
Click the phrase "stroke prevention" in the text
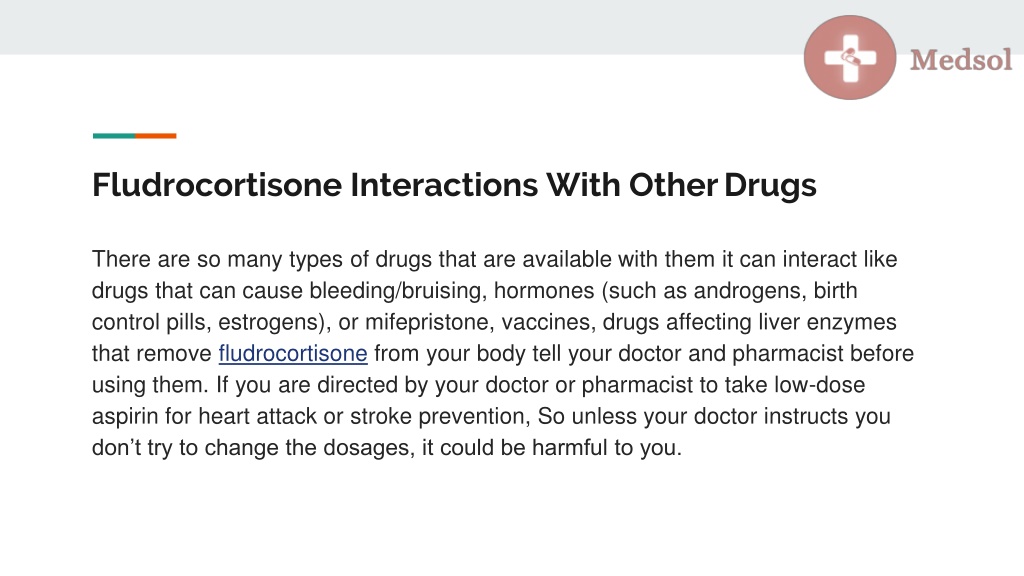438,416
